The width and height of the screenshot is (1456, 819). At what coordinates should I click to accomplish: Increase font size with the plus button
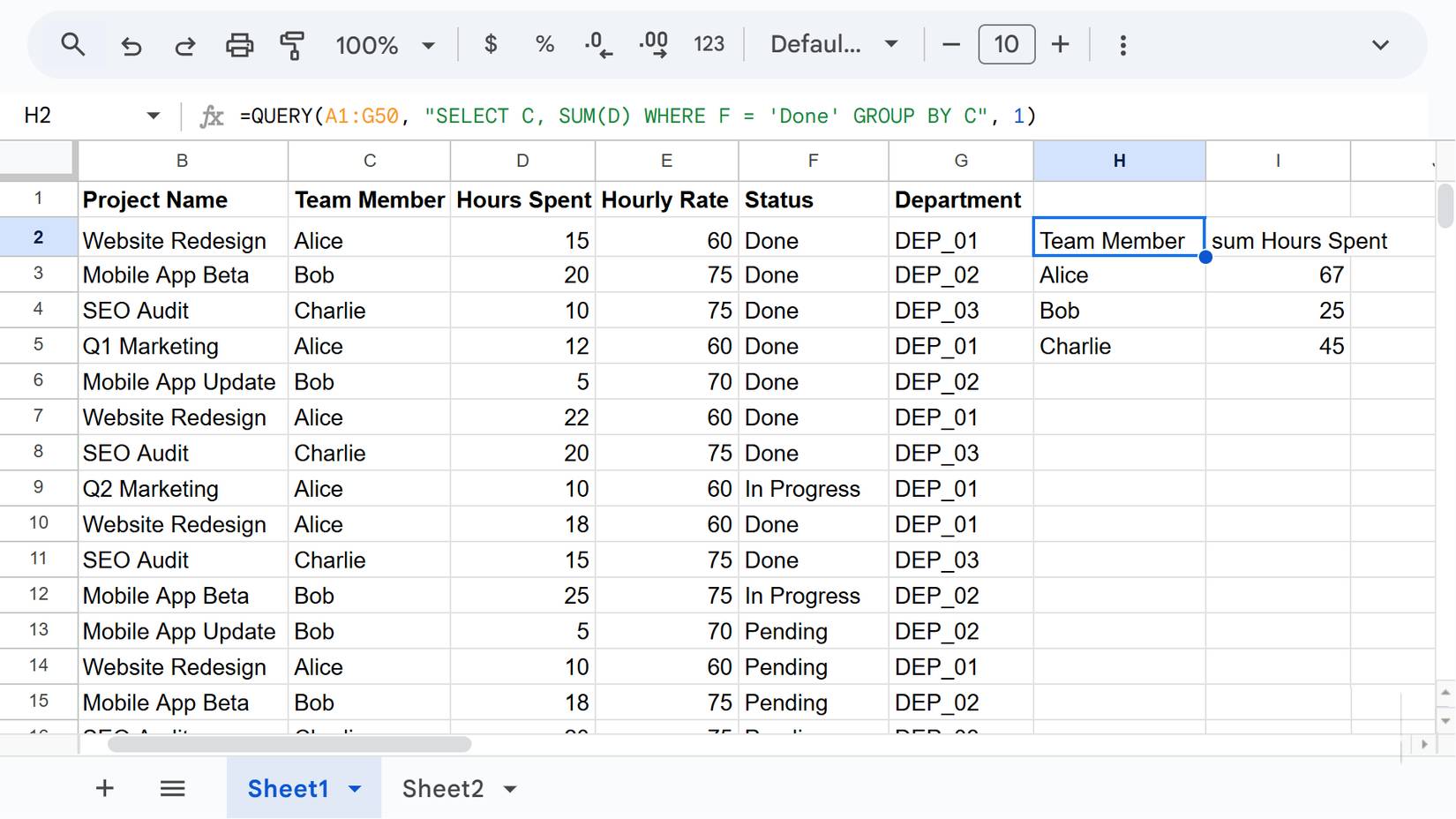click(1060, 44)
